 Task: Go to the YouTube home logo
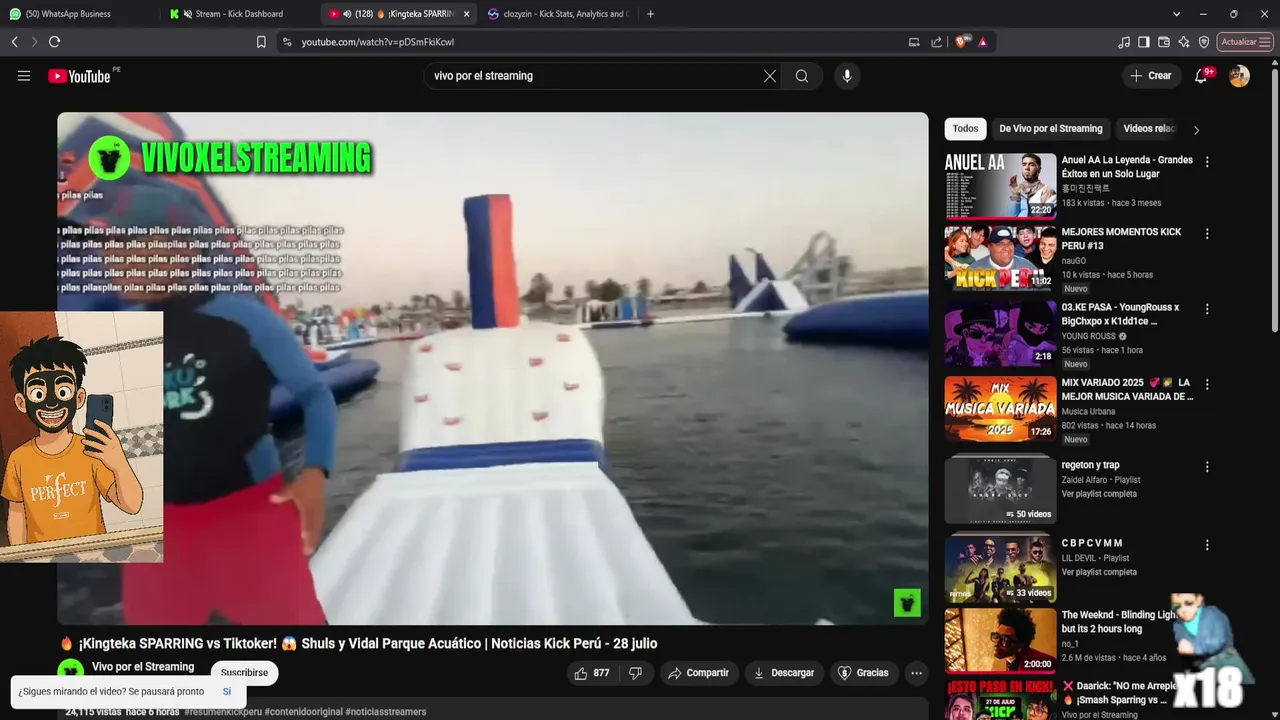(x=79, y=76)
